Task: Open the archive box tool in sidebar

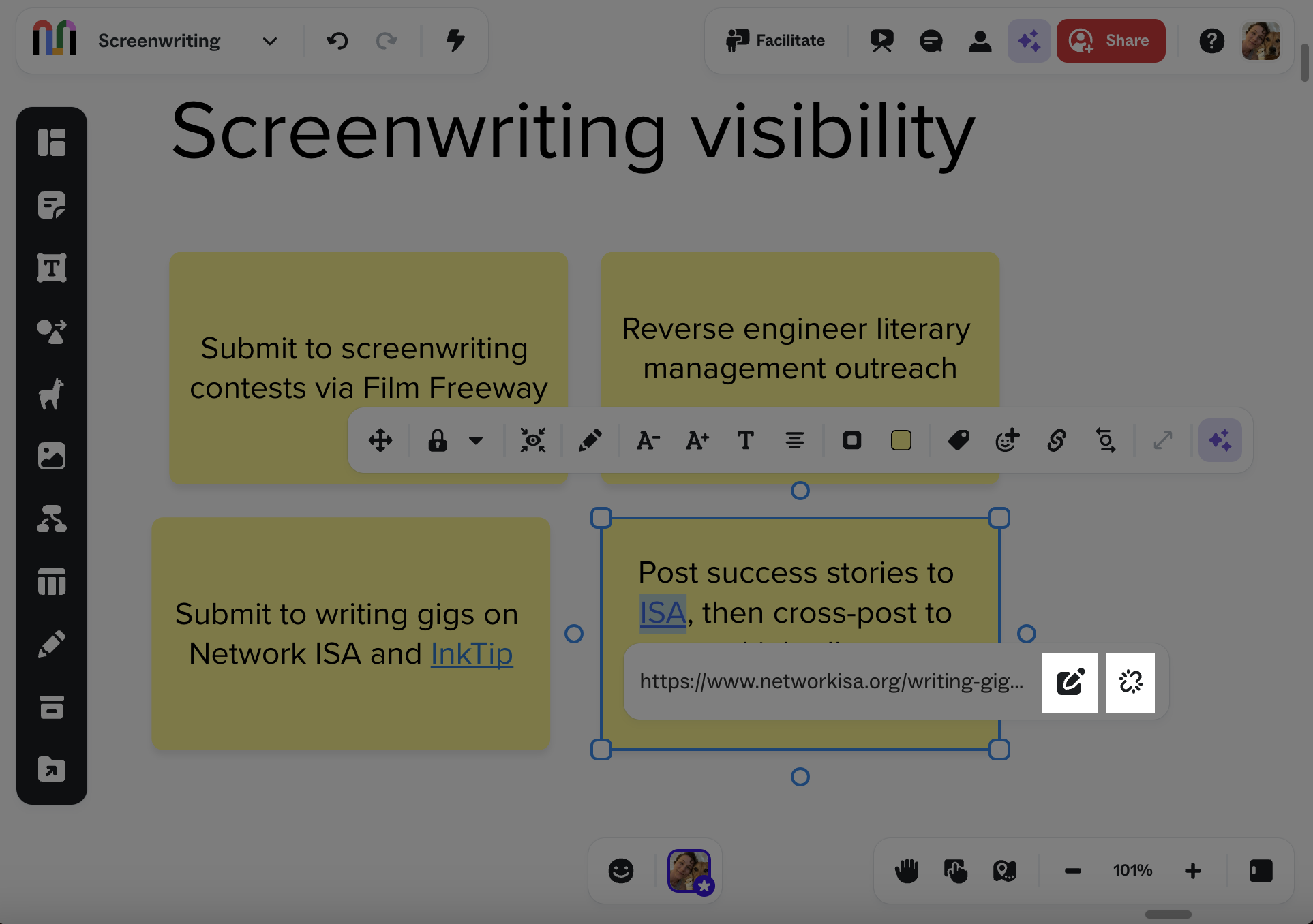Action: 52,707
